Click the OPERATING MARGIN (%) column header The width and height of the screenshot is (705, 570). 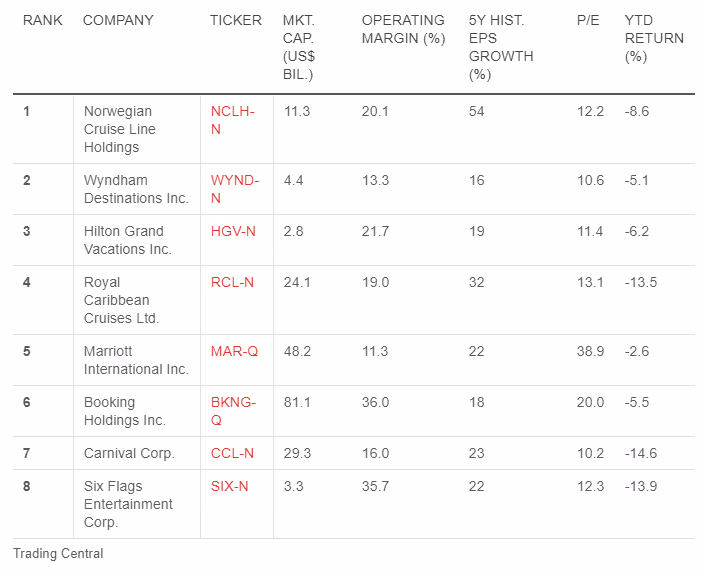tap(403, 29)
